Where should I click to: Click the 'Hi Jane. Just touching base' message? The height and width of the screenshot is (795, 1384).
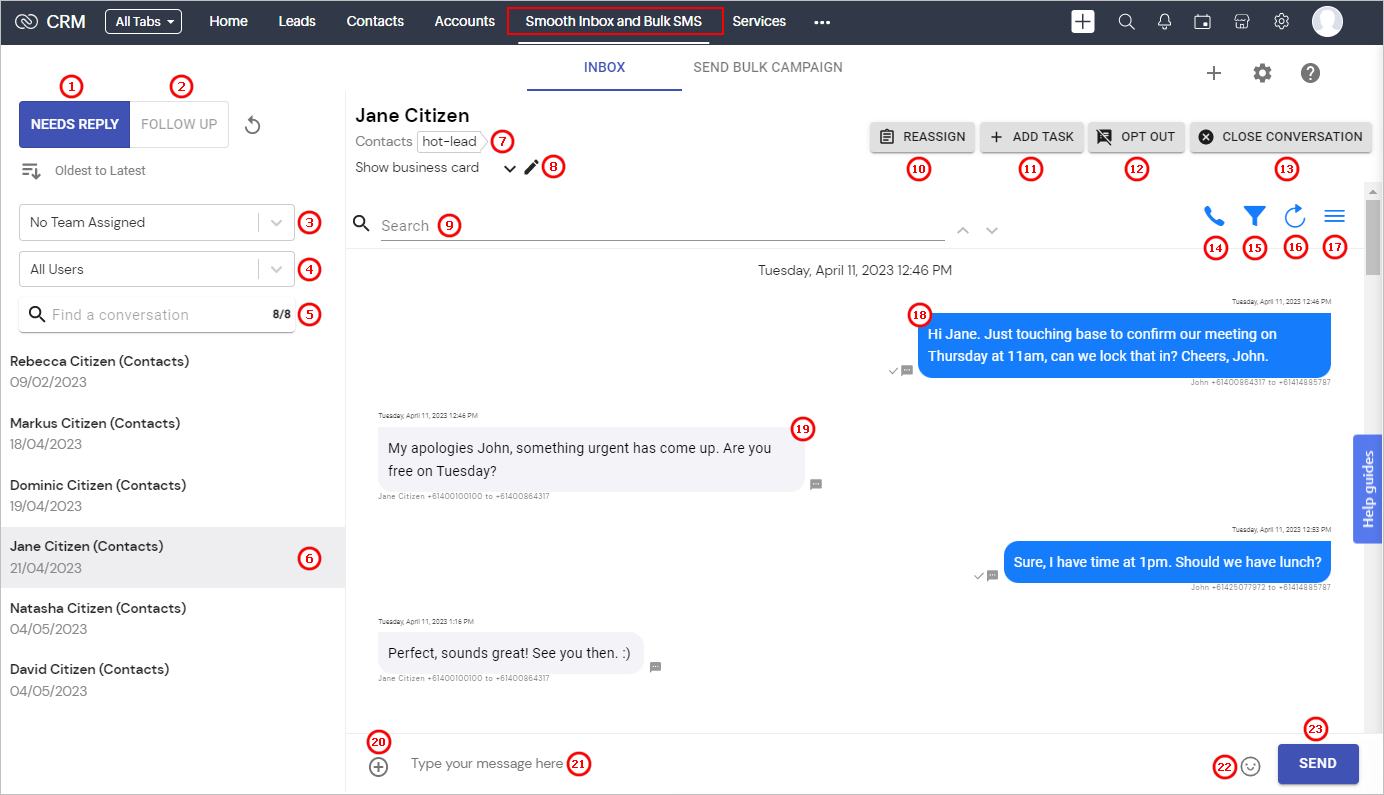1124,345
